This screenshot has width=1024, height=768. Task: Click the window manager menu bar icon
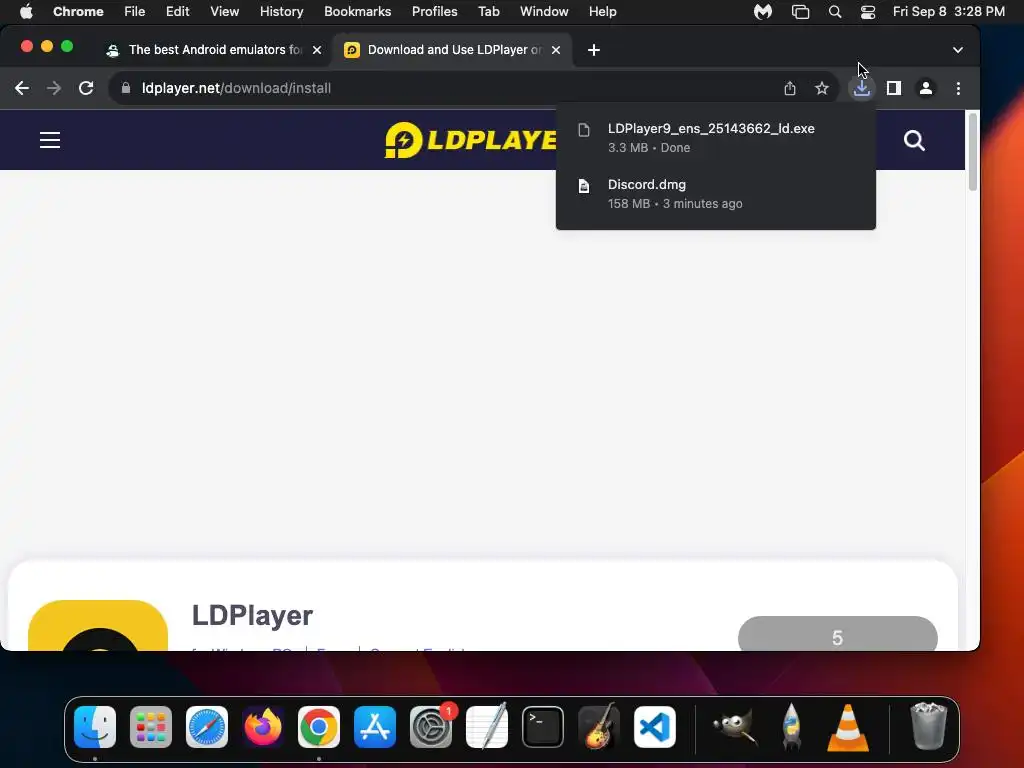point(800,11)
